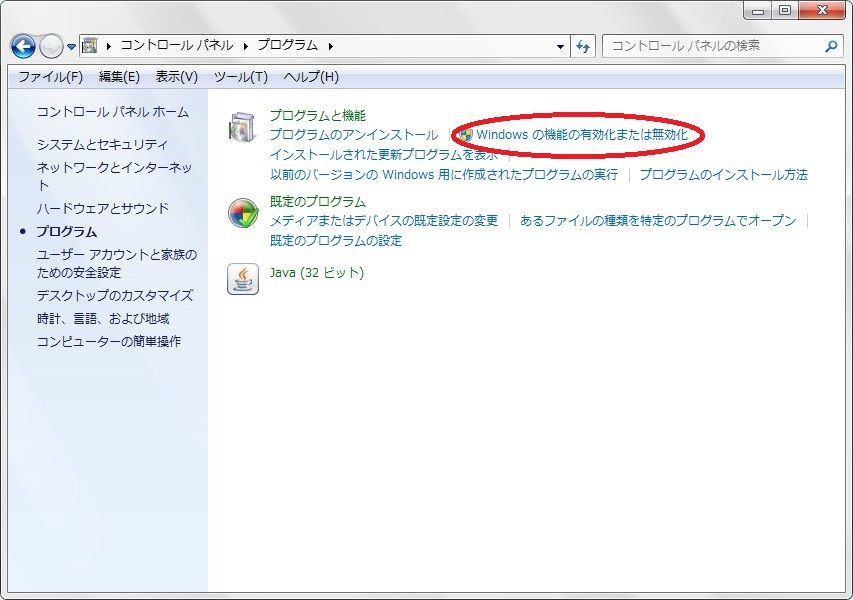This screenshot has width=853, height=600.
Task: Click the magnifier search icon
Action: pyautogui.click(x=831, y=46)
